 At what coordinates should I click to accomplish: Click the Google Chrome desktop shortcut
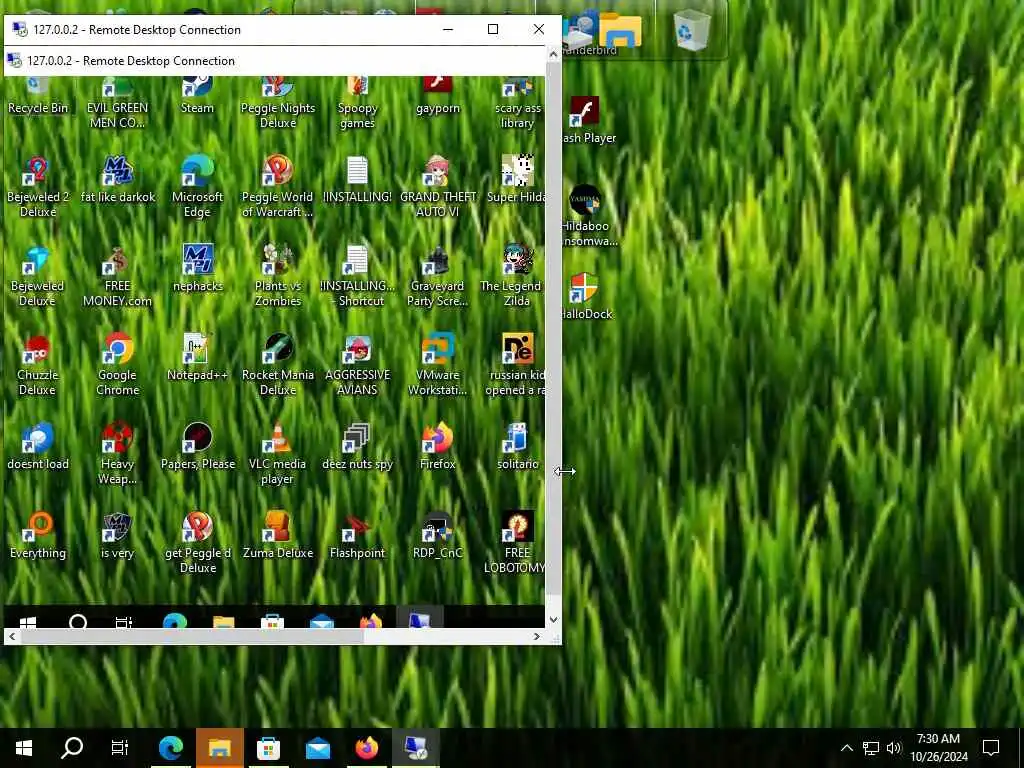tap(118, 366)
